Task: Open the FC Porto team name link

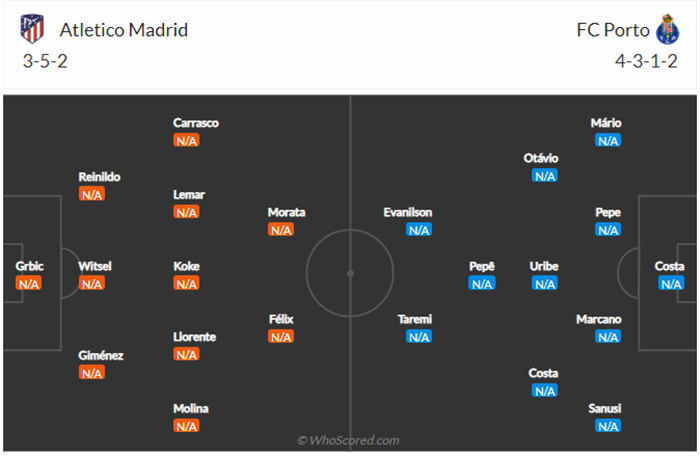Action: pos(610,29)
